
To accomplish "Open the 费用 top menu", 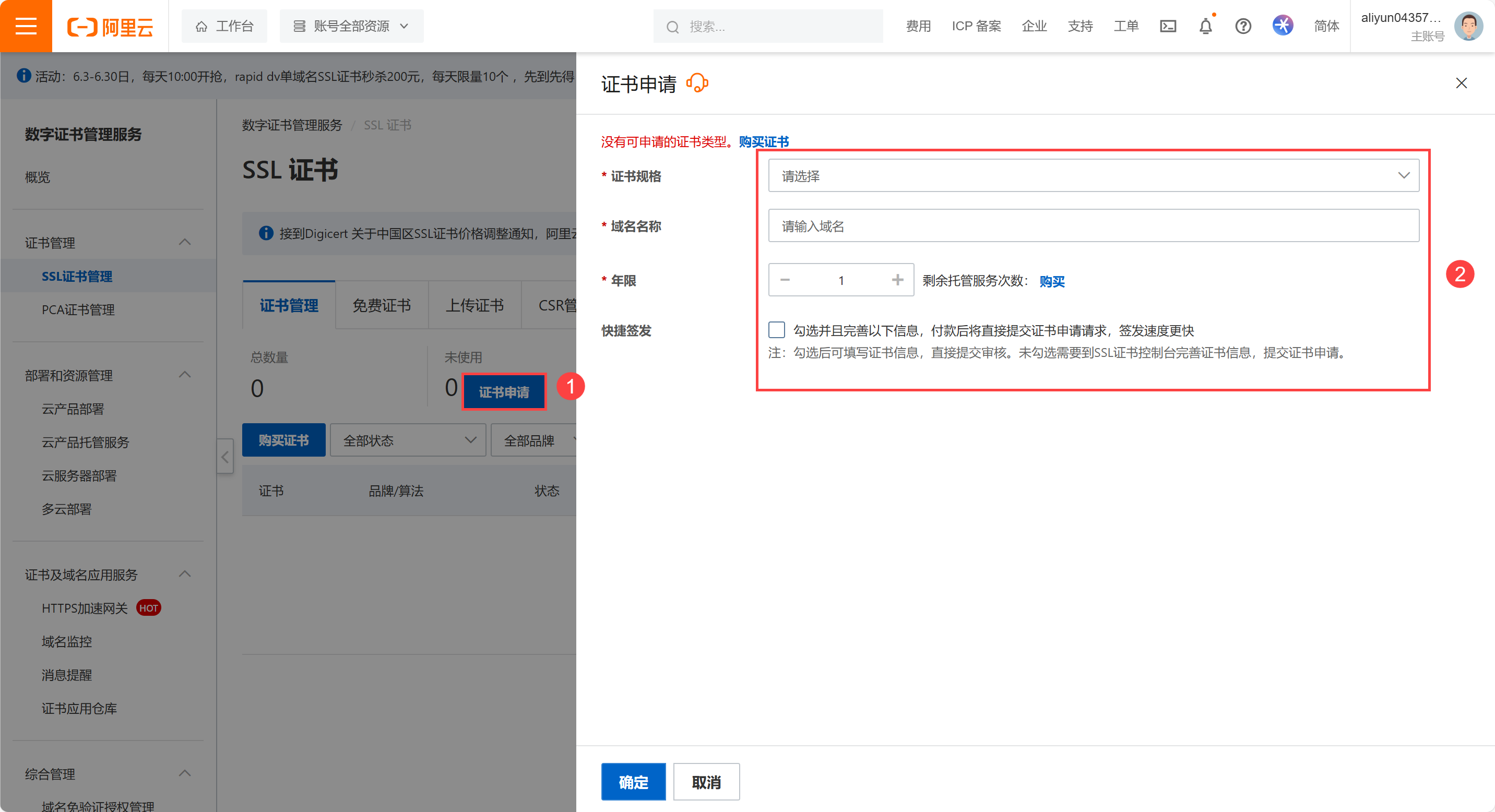I will pyautogui.click(x=918, y=26).
